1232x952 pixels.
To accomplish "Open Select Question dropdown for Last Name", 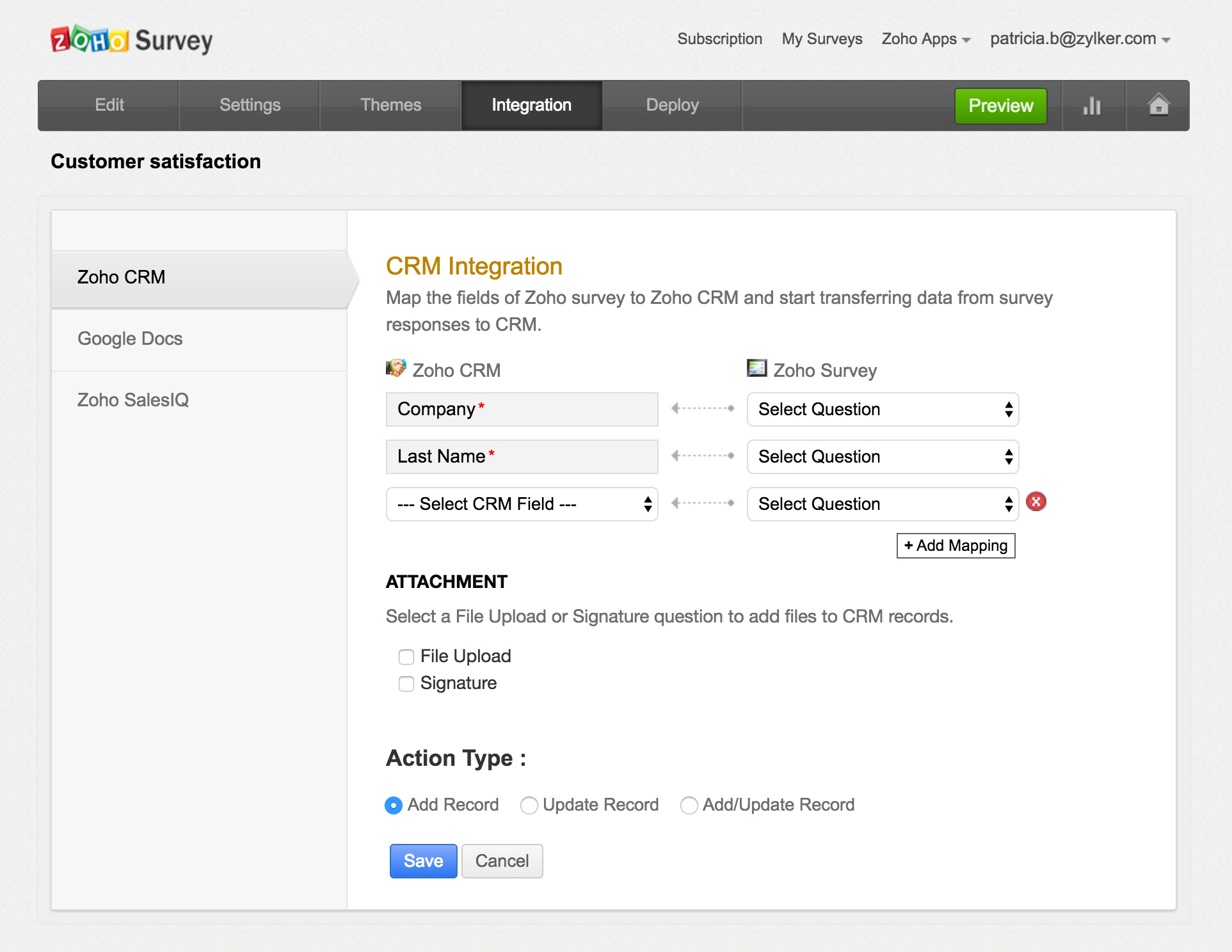I will click(883, 457).
